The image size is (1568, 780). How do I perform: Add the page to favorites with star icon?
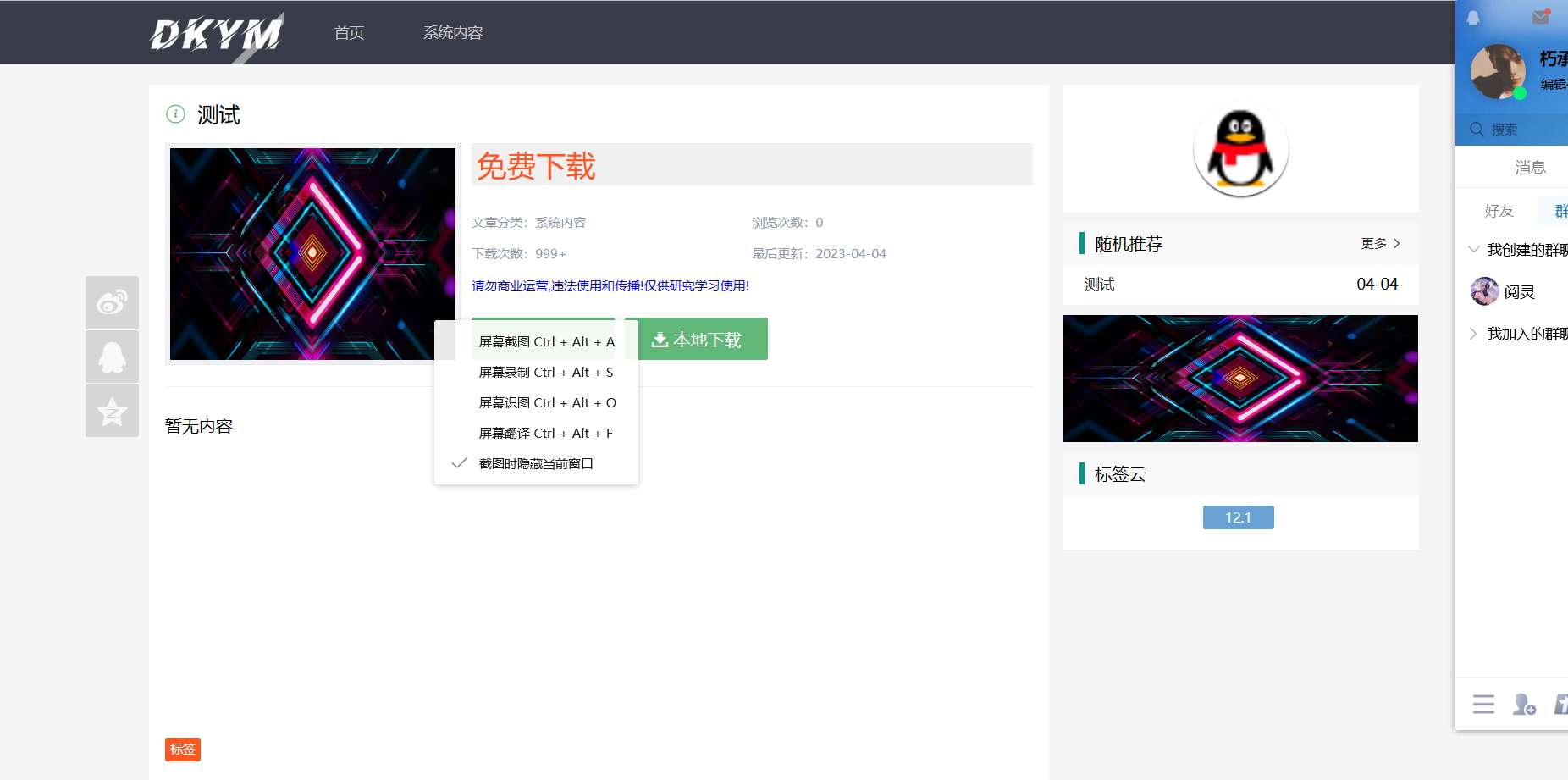[x=112, y=410]
